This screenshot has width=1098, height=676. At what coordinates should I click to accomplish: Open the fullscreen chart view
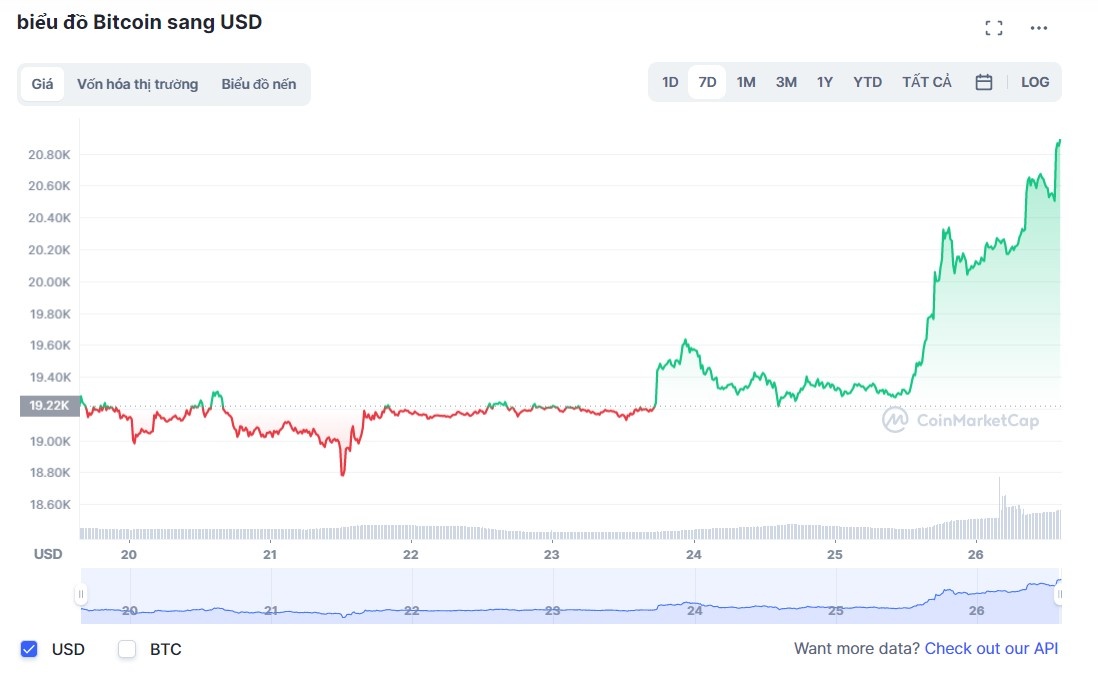coord(994,28)
